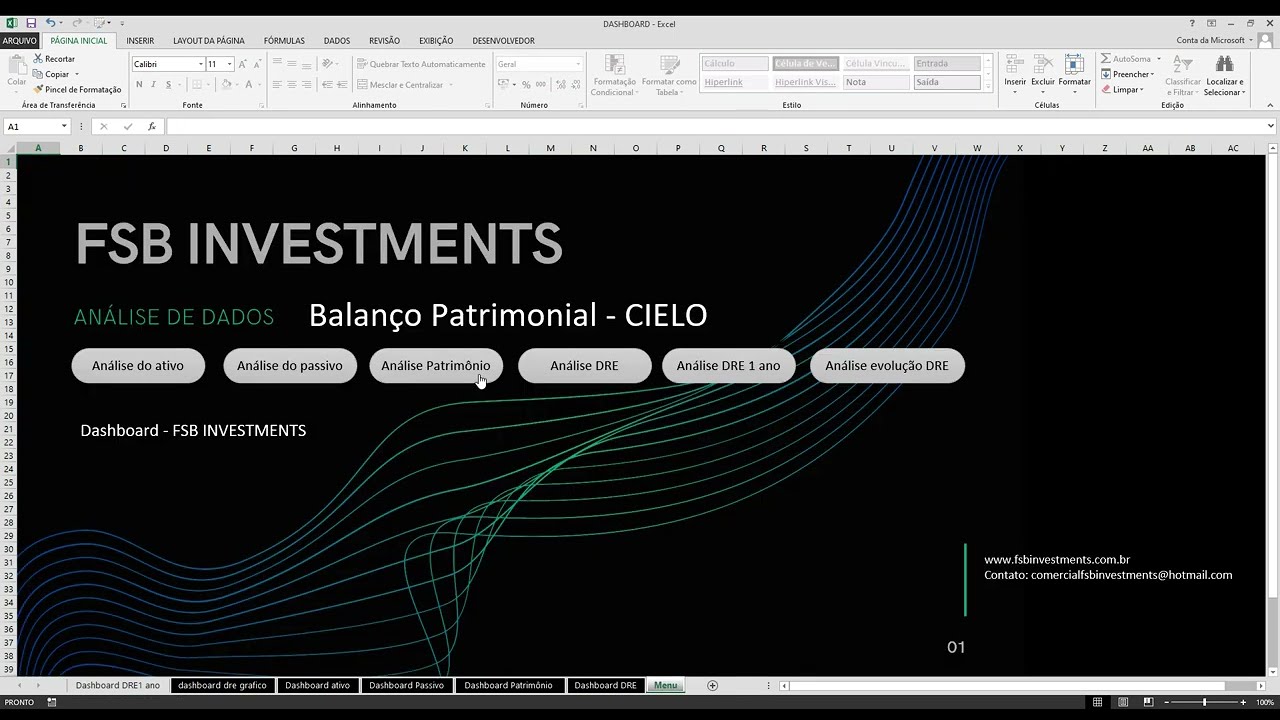Open the Limpar clear dropdown

[x=1122, y=89]
